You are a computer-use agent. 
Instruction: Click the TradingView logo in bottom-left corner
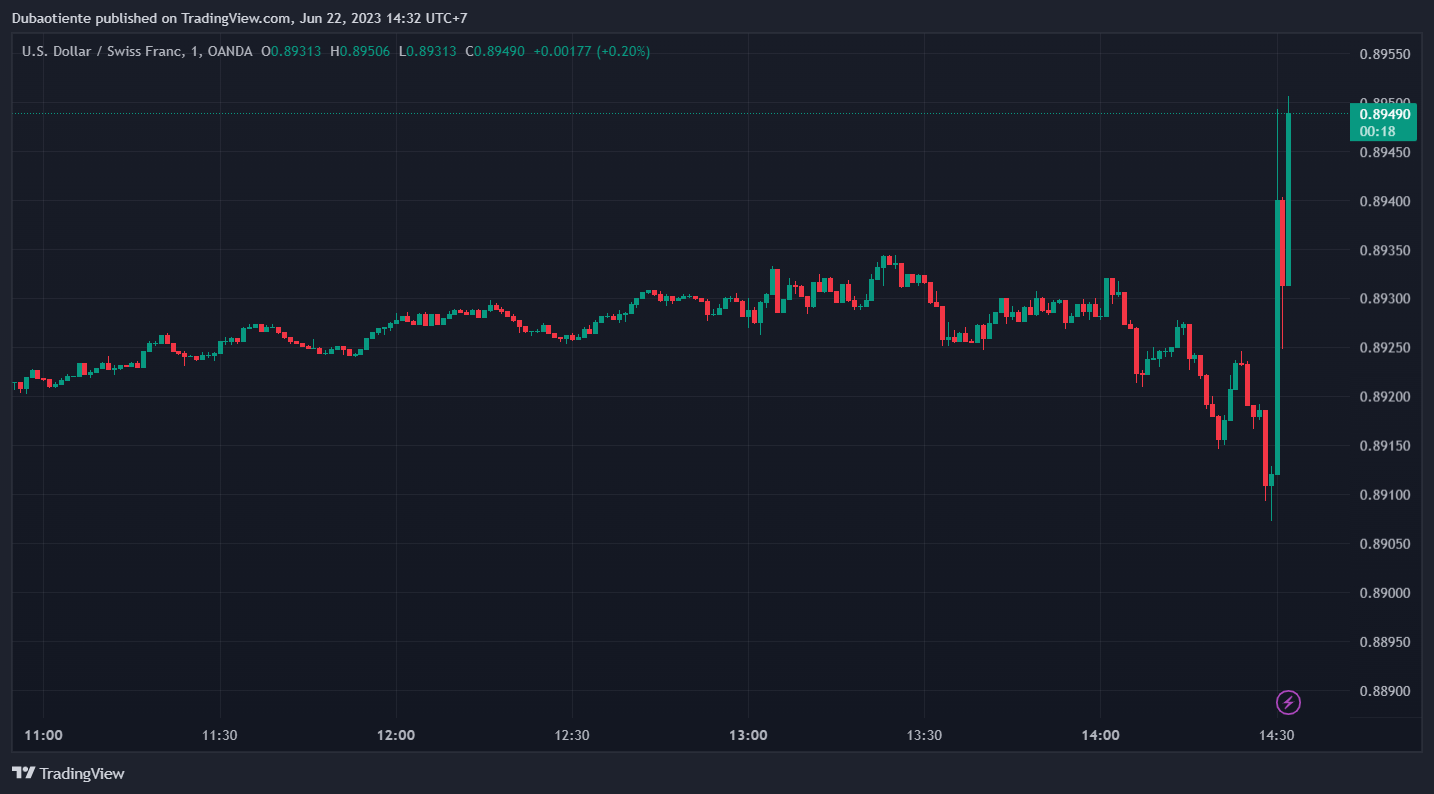pos(68,773)
